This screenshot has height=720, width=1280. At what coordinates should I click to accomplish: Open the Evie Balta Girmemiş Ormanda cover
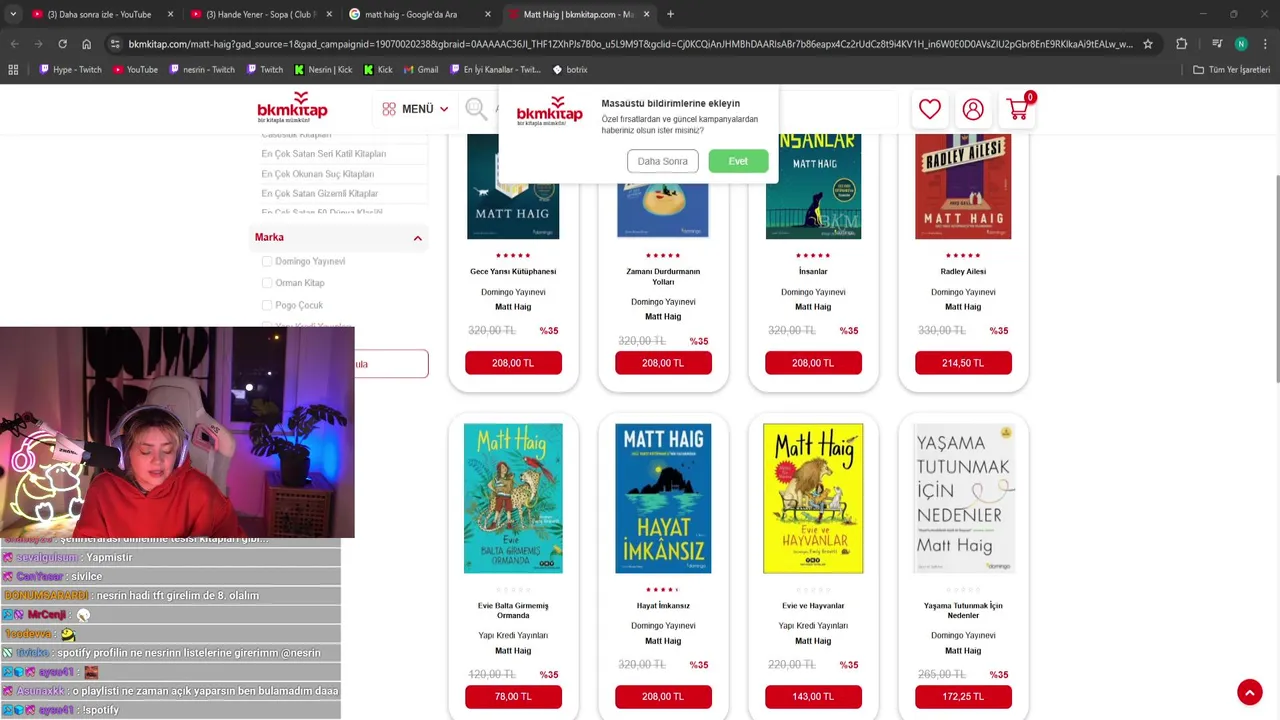coord(513,498)
